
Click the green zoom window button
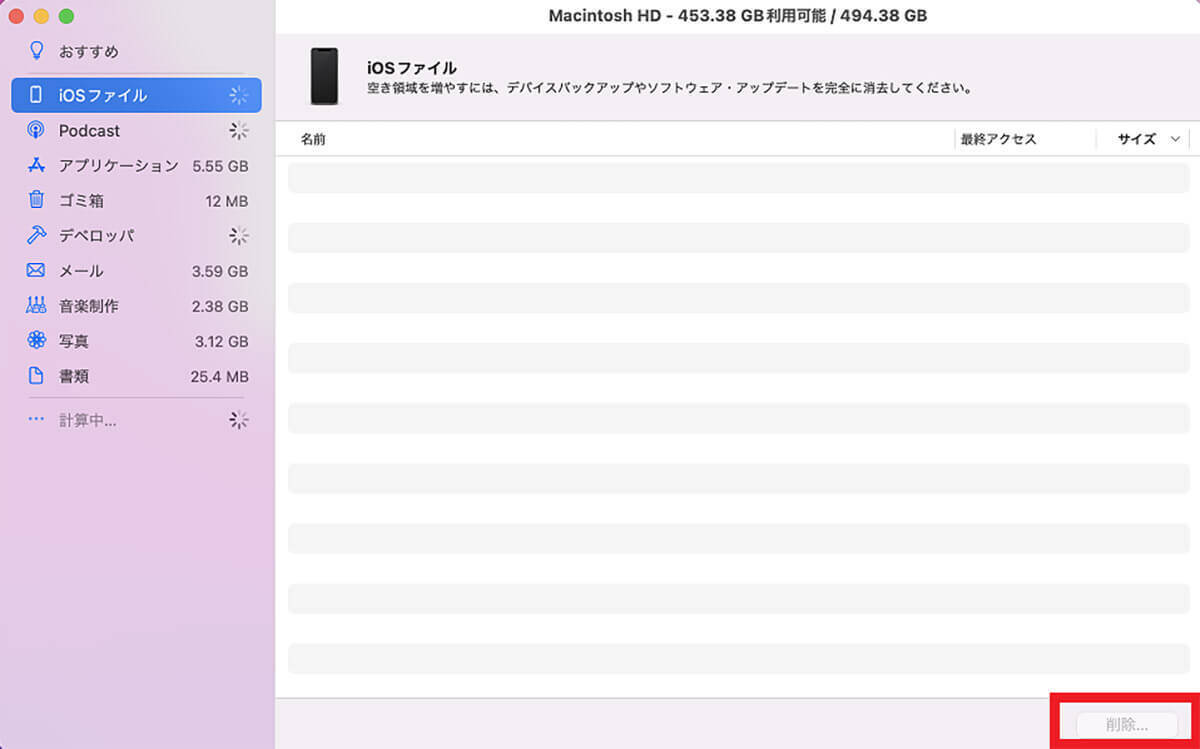click(66, 16)
